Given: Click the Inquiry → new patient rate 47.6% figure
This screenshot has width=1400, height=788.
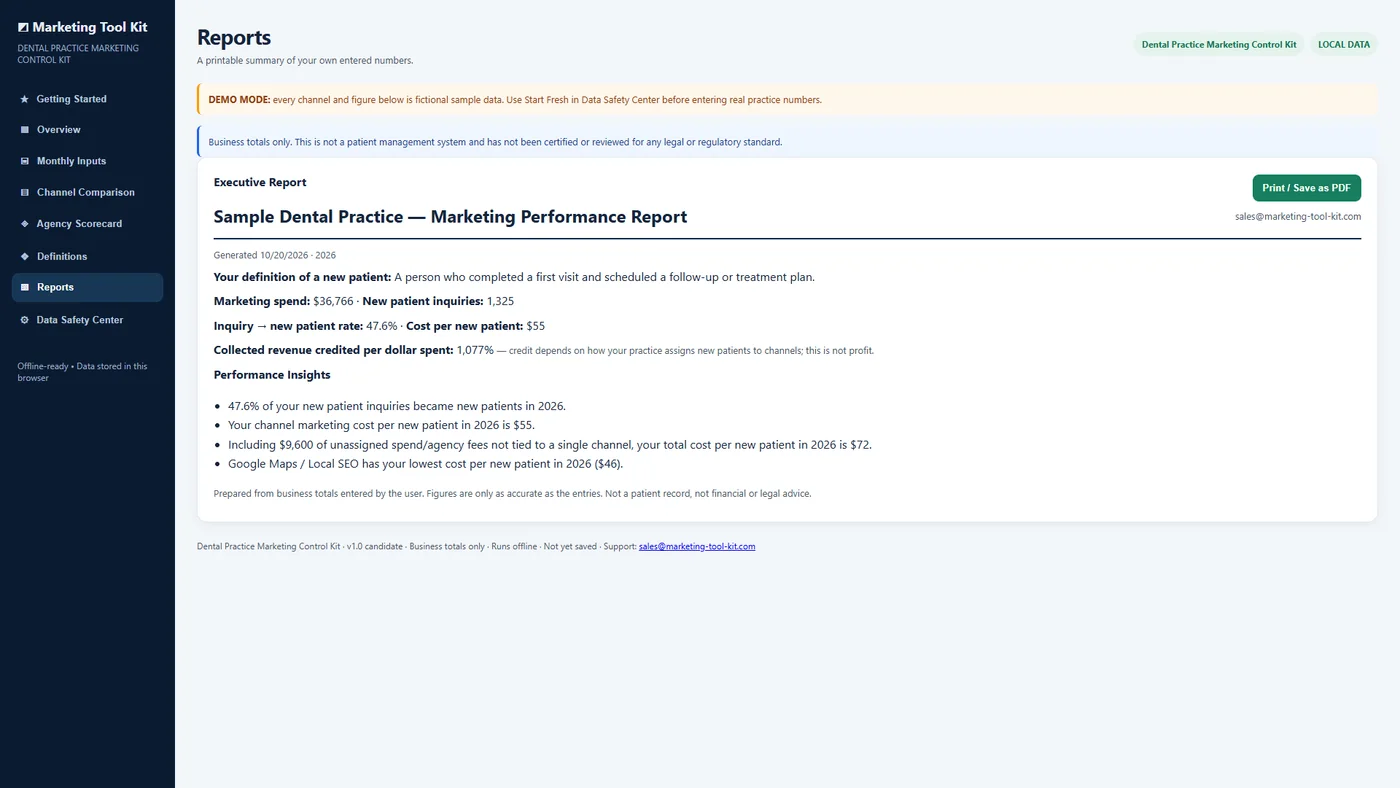Looking at the screenshot, I should coord(383,326).
